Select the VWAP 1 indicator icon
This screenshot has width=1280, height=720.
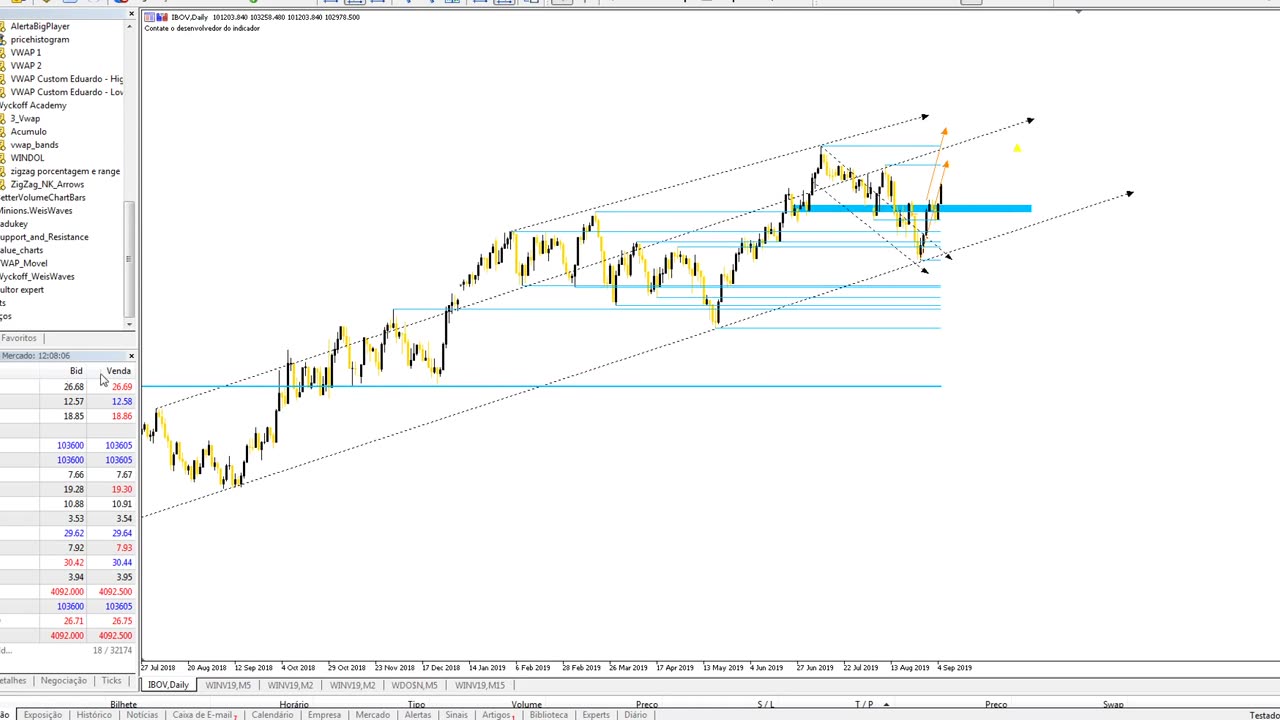(3, 52)
